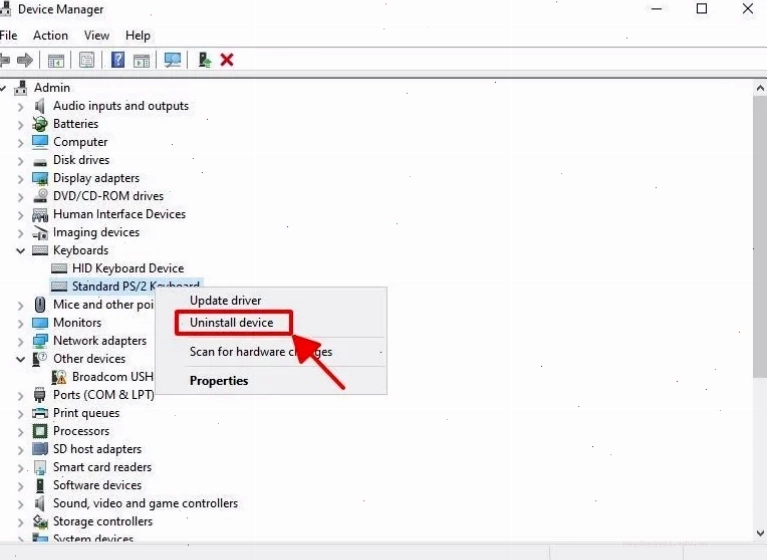Click the Audio inputs and outputs speaker icon

[40, 106]
